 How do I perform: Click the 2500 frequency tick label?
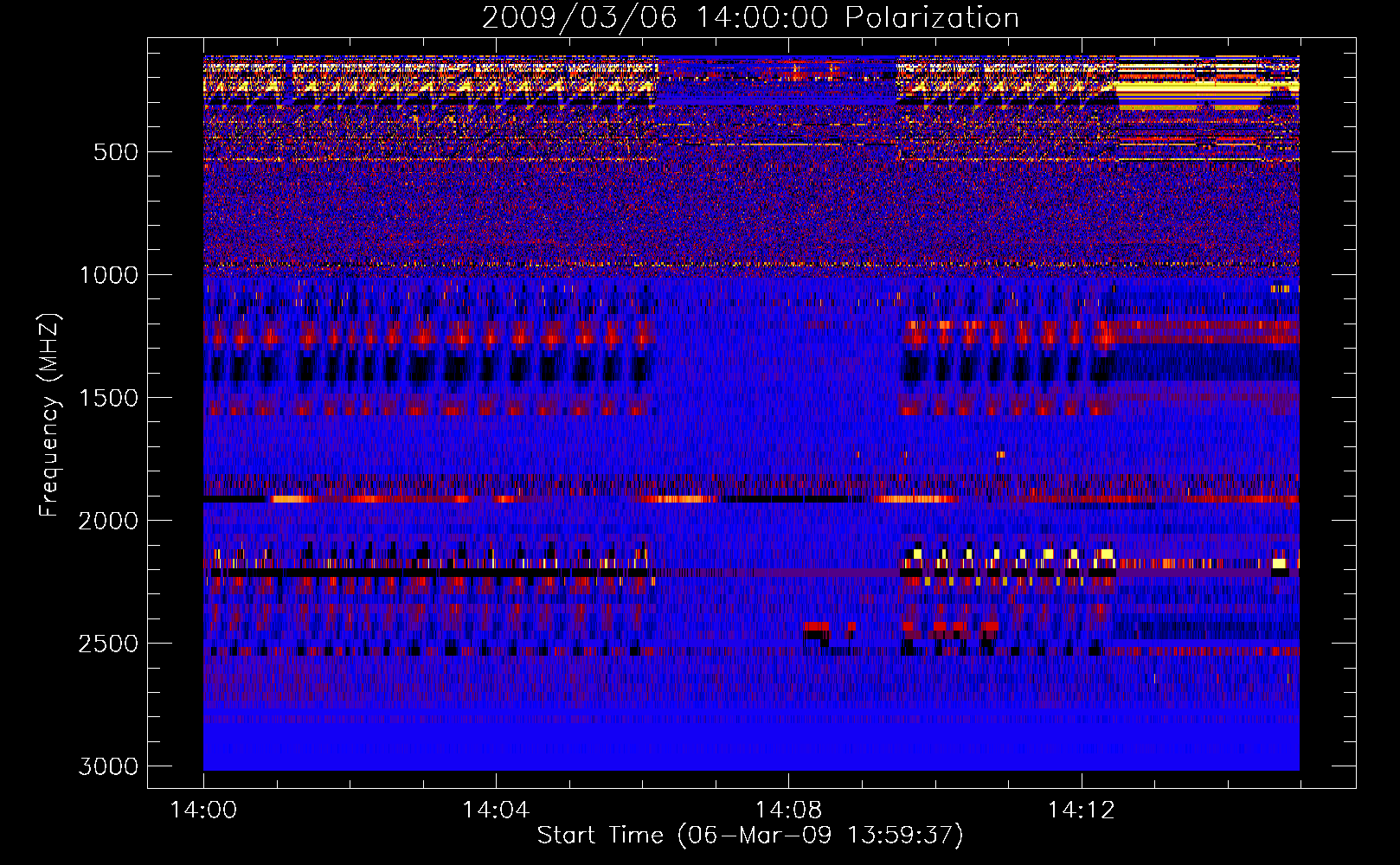(108, 644)
